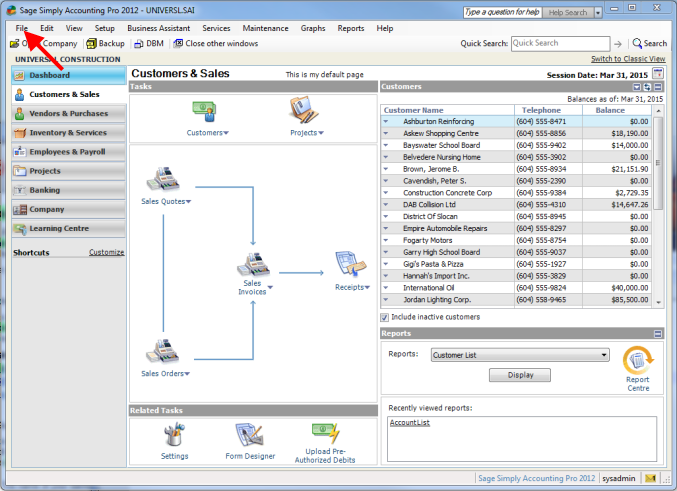Viewport: 677px width, 491px height.
Task: Open the Report Centre icon
Action: [638, 360]
